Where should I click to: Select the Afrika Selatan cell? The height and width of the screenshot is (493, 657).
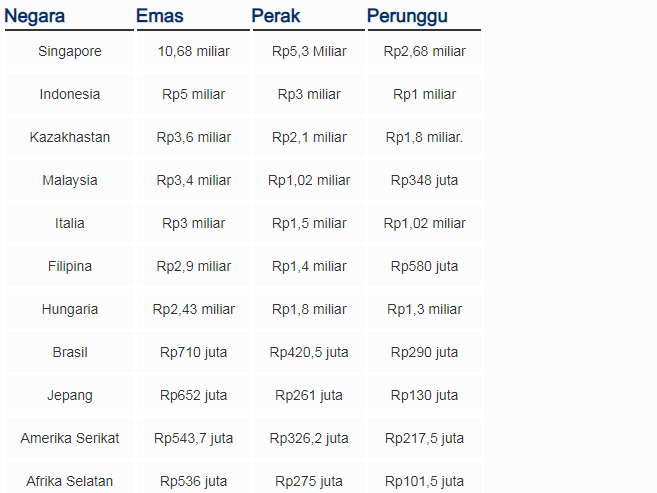point(70,481)
